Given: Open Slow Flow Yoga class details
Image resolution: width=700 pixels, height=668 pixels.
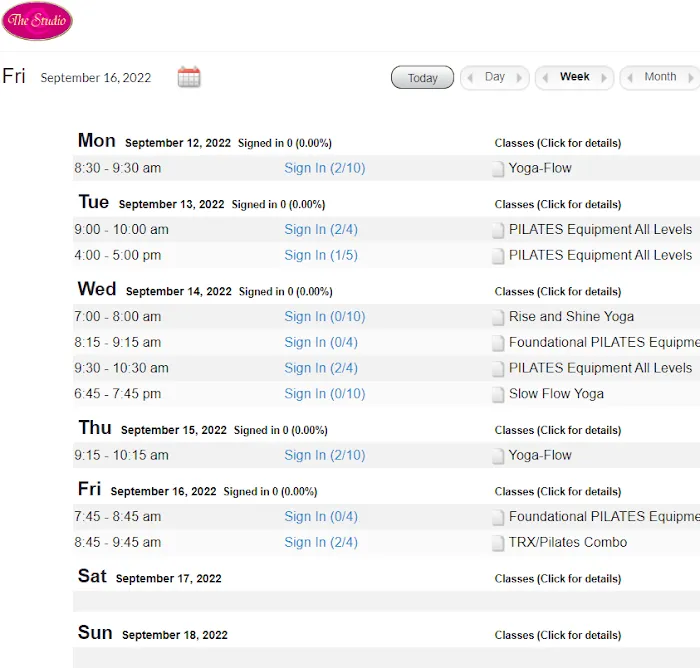Looking at the screenshot, I should (556, 393).
